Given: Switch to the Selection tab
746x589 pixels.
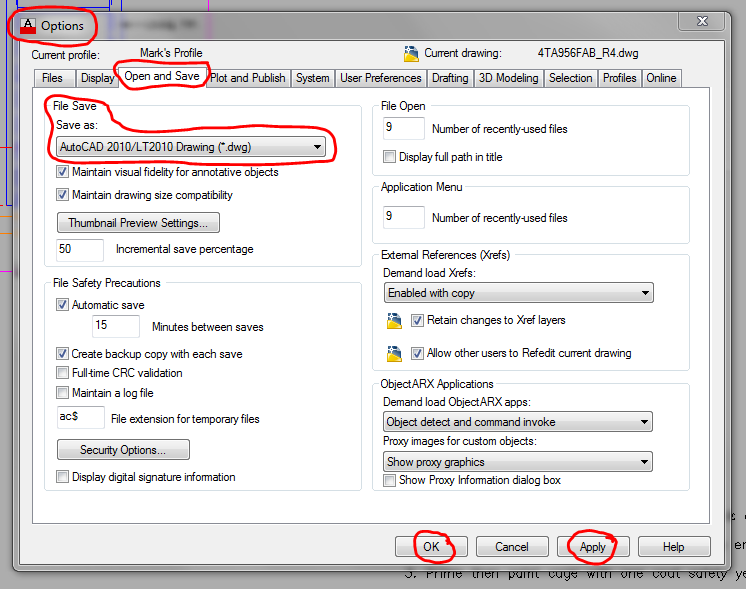Looking at the screenshot, I should pos(570,79).
